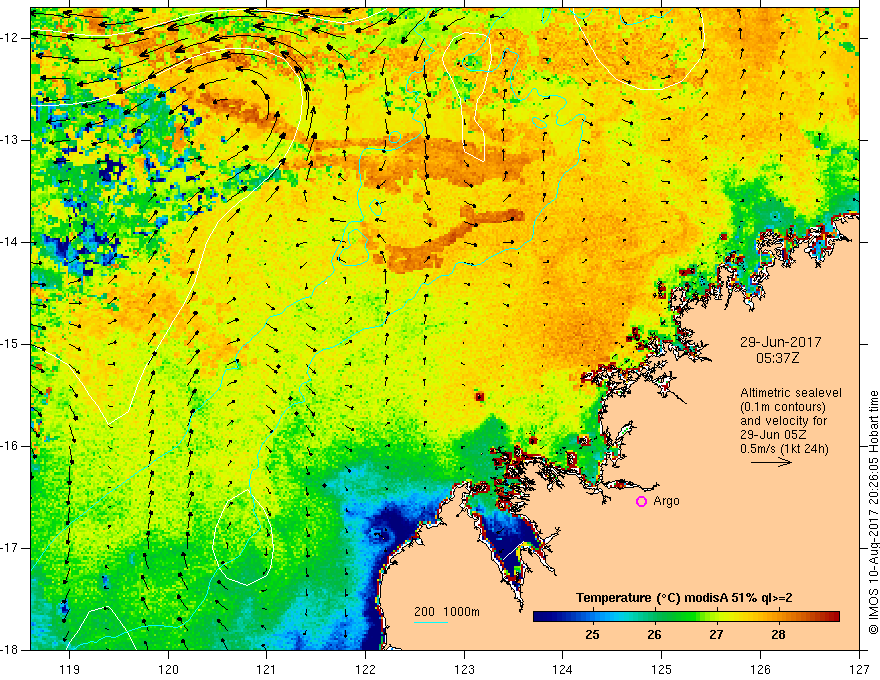Click longitude axis label '123'
Image resolution: width=880 pixels, height=680 pixels.
tap(464, 669)
